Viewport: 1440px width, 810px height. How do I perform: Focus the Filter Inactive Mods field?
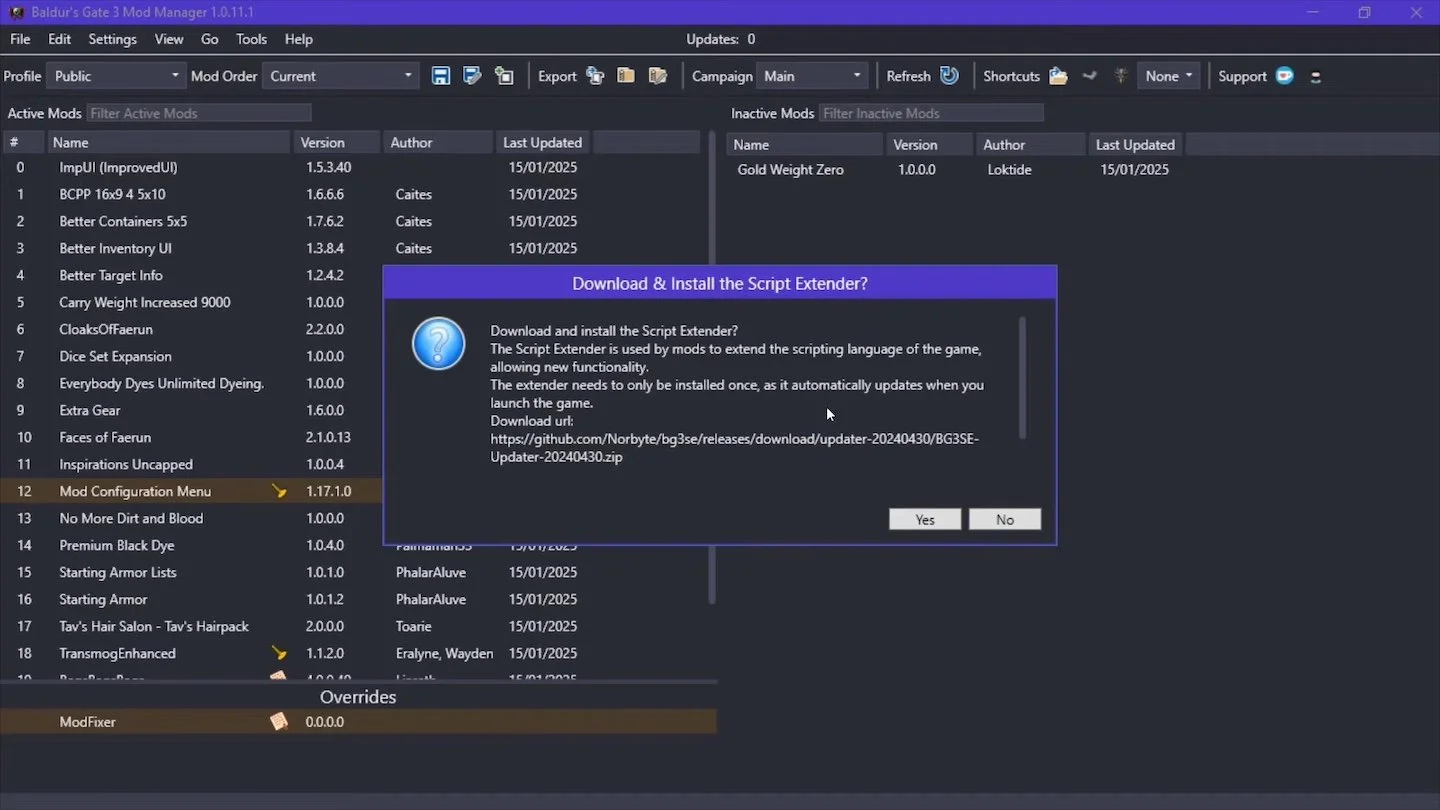pos(931,113)
